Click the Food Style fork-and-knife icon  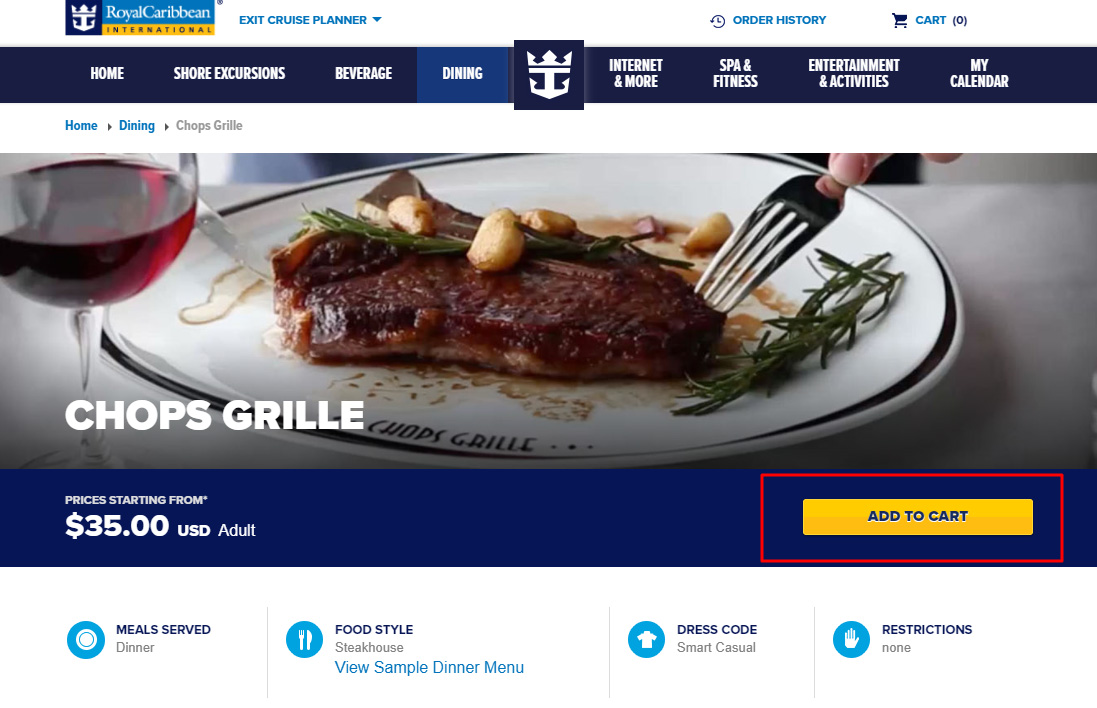coord(304,639)
